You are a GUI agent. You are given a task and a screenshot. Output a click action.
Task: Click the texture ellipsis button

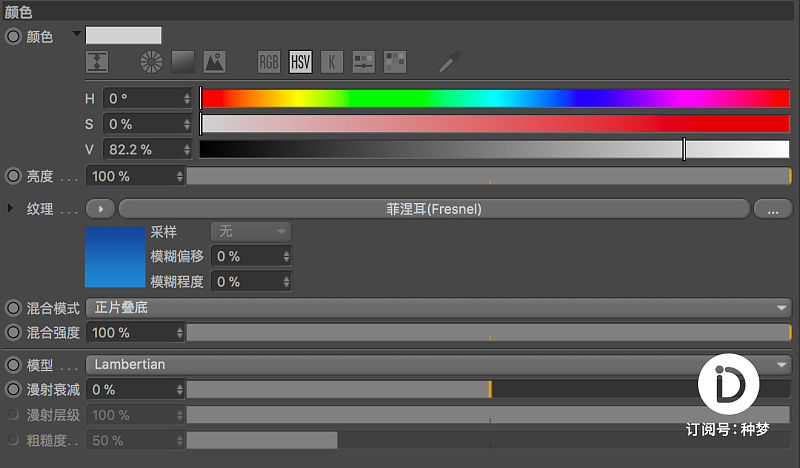(x=773, y=209)
